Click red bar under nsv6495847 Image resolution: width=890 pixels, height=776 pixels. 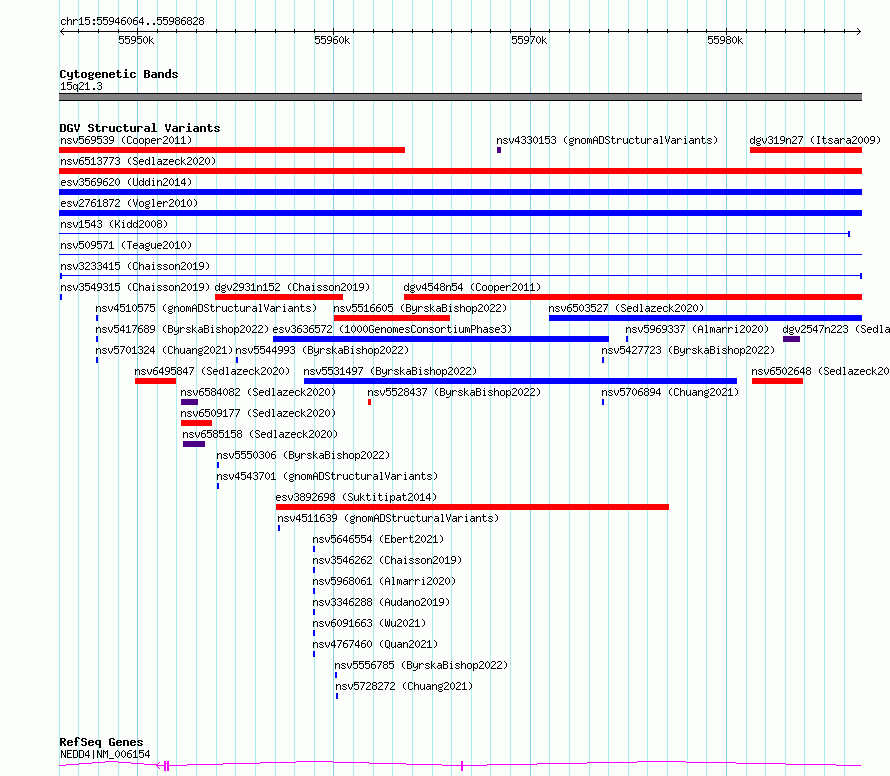pos(156,381)
